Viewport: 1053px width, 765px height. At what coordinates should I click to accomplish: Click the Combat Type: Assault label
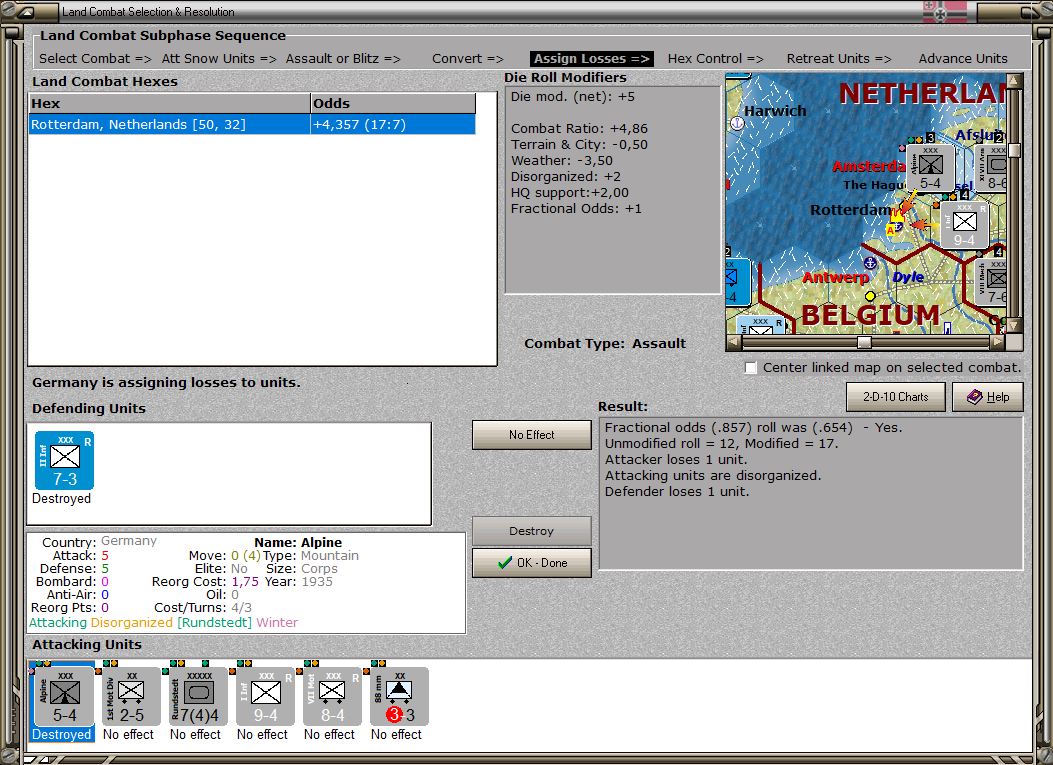(x=604, y=343)
